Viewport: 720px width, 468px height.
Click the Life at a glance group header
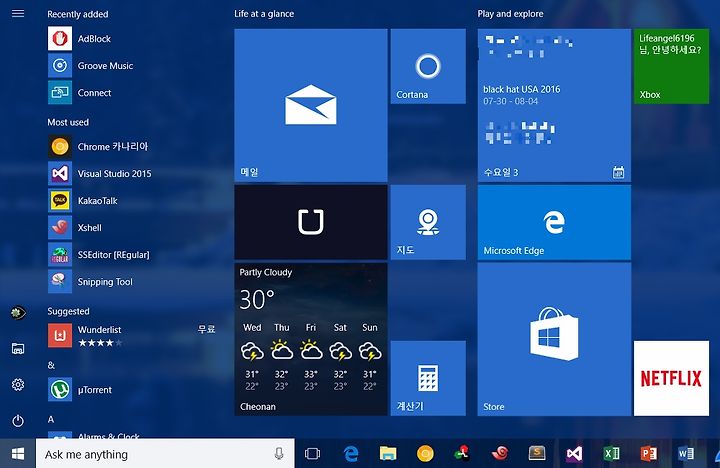[264, 14]
